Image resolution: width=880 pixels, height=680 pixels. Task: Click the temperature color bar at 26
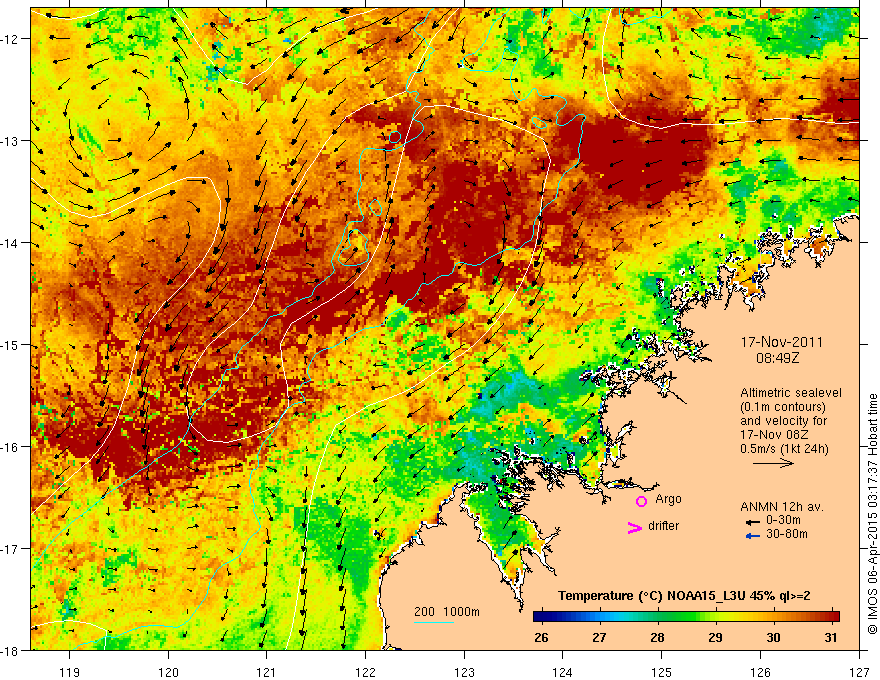click(541, 617)
